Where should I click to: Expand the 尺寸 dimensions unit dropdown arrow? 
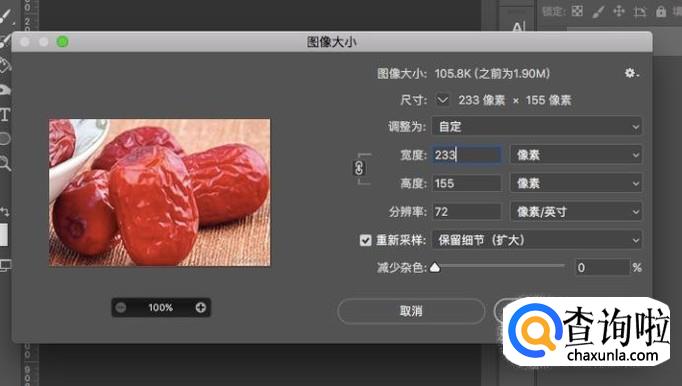(442, 100)
